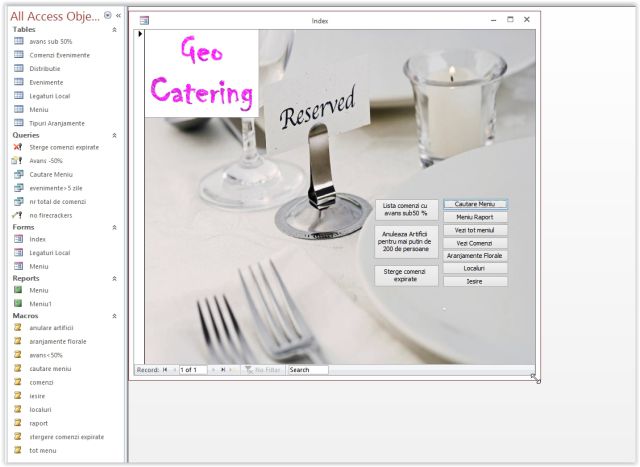Collapse the Tables group
Screen dimensions: 640x467
[115, 29]
